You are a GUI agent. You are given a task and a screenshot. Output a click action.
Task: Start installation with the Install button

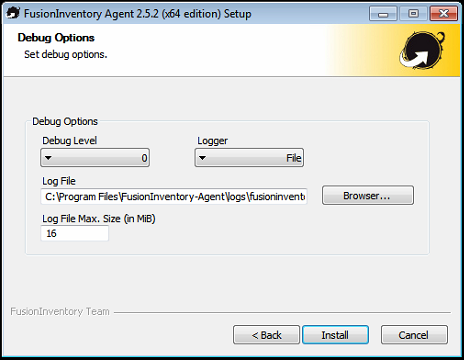point(335,335)
